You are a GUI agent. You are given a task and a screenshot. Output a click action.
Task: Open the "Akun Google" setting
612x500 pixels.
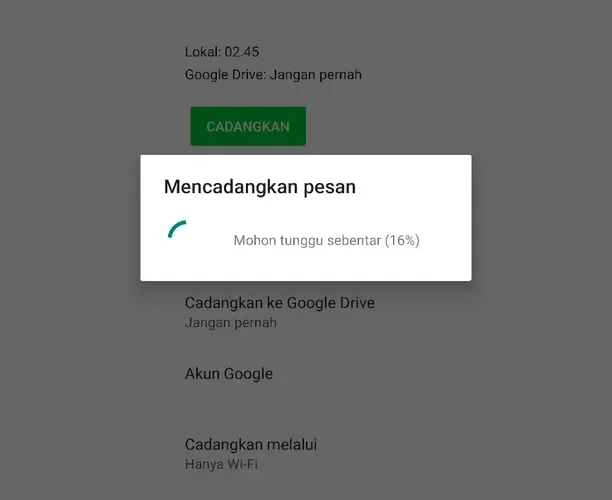tap(229, 374)
